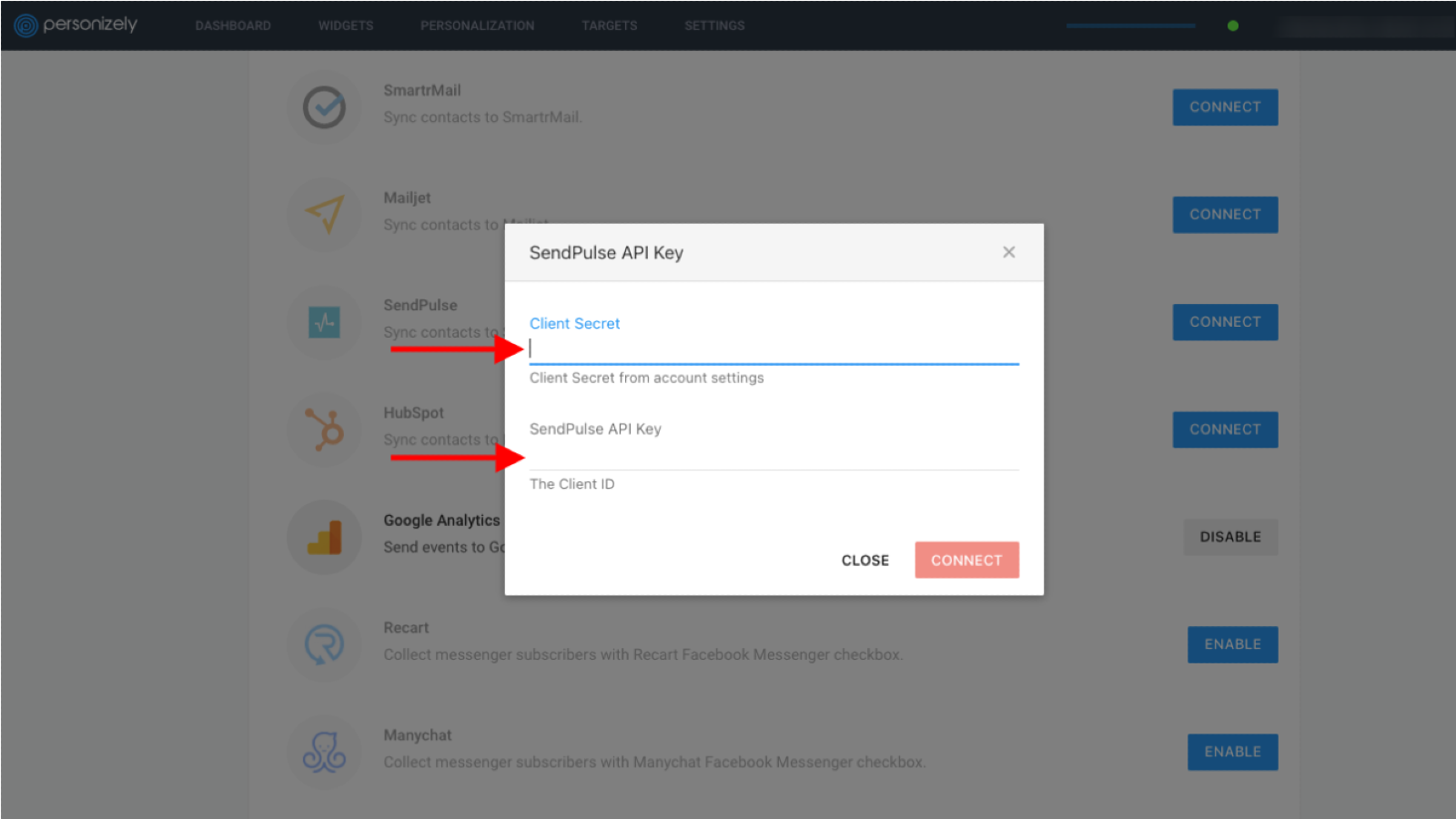The height and width of the screenshot is (819, 1456).
Task: Click the Personizely logo in header
Action: (76, 25)
